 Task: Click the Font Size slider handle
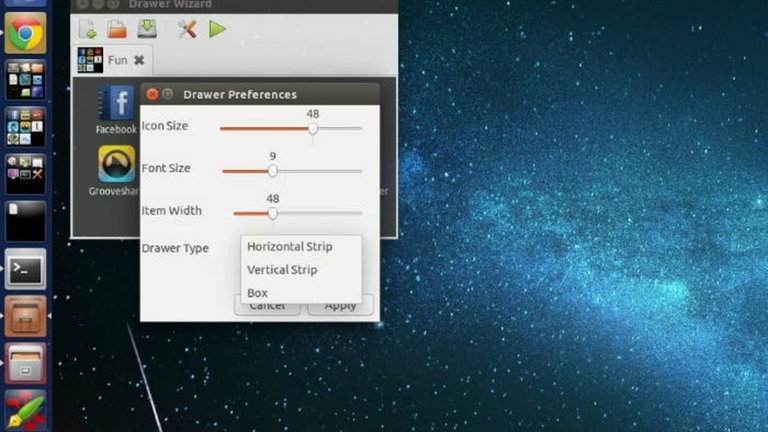click(273, 171)
